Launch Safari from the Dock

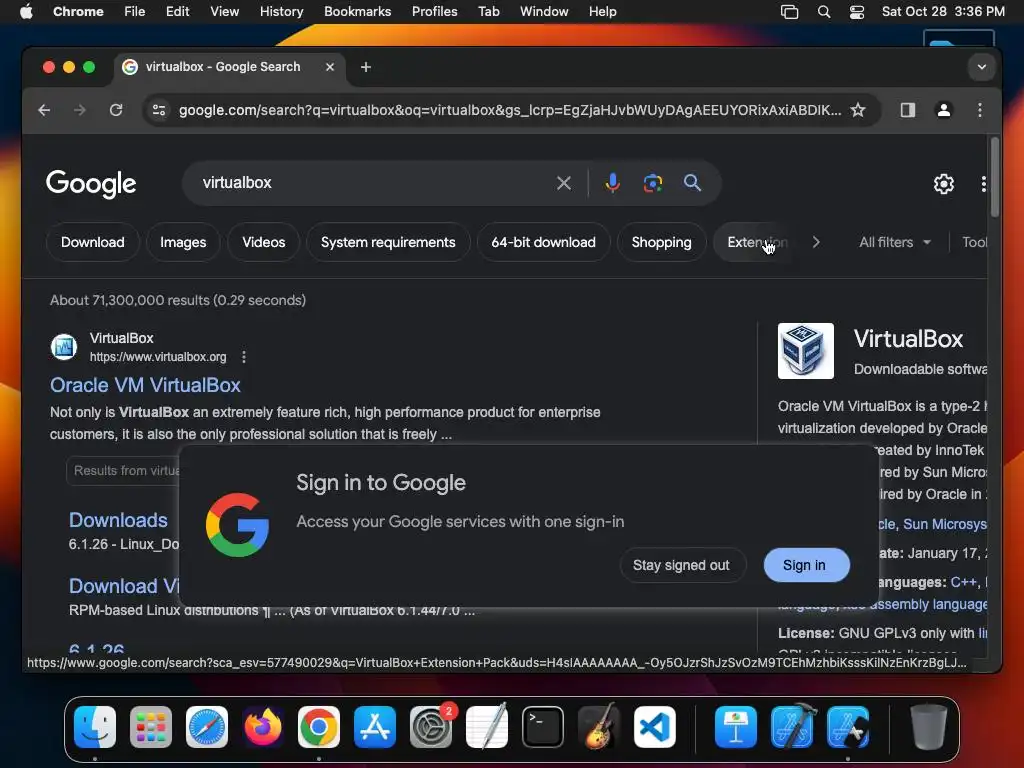coord(207,727)
